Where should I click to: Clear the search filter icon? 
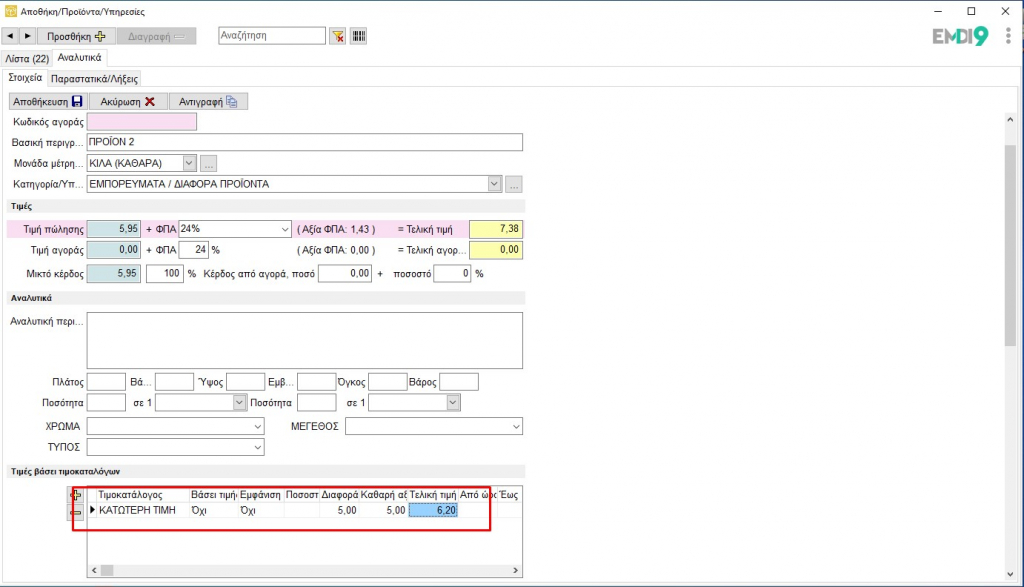coord(338,36)
